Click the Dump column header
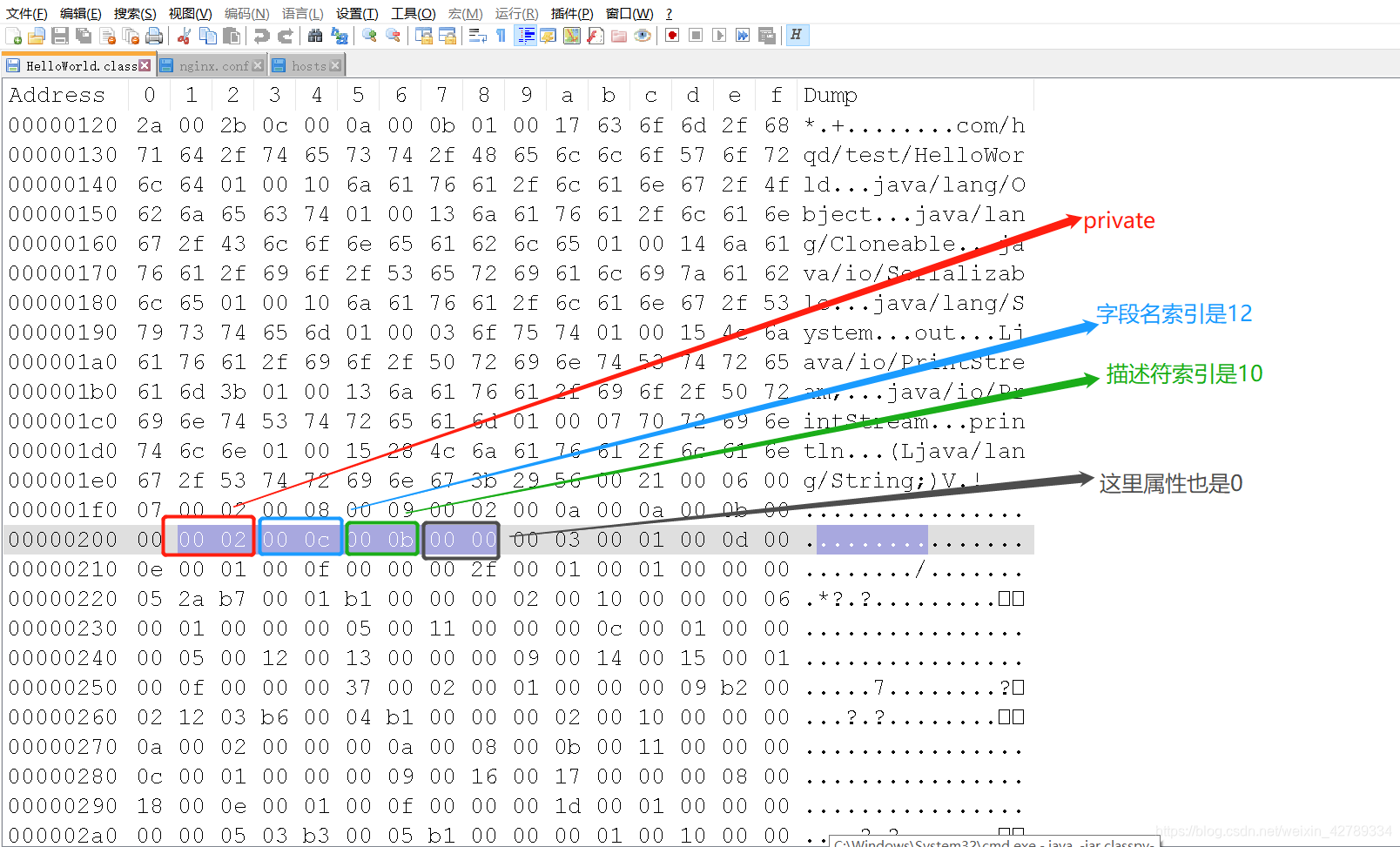 coord(830,95)
